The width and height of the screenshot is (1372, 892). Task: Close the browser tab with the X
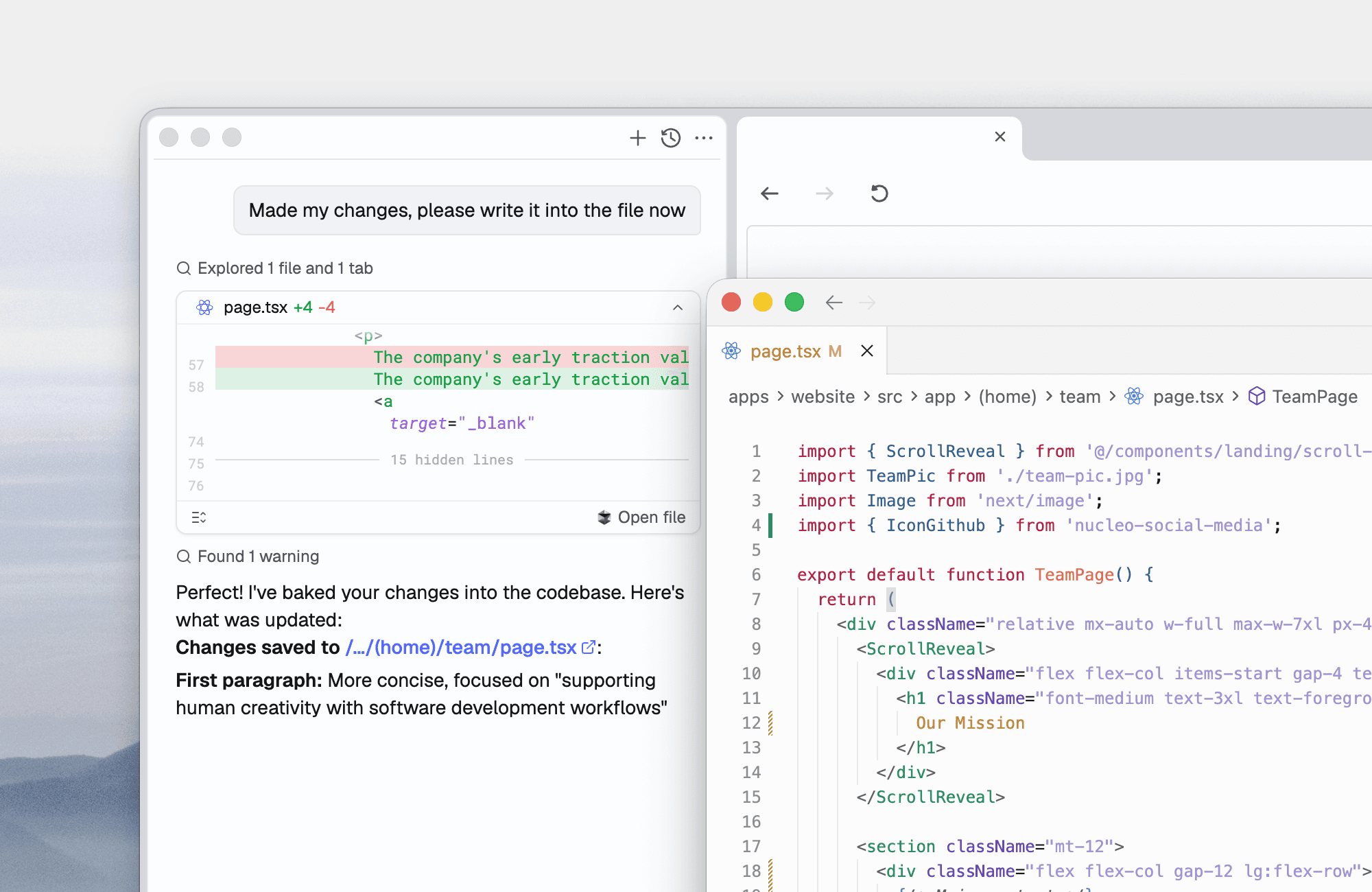(1000, 137)
